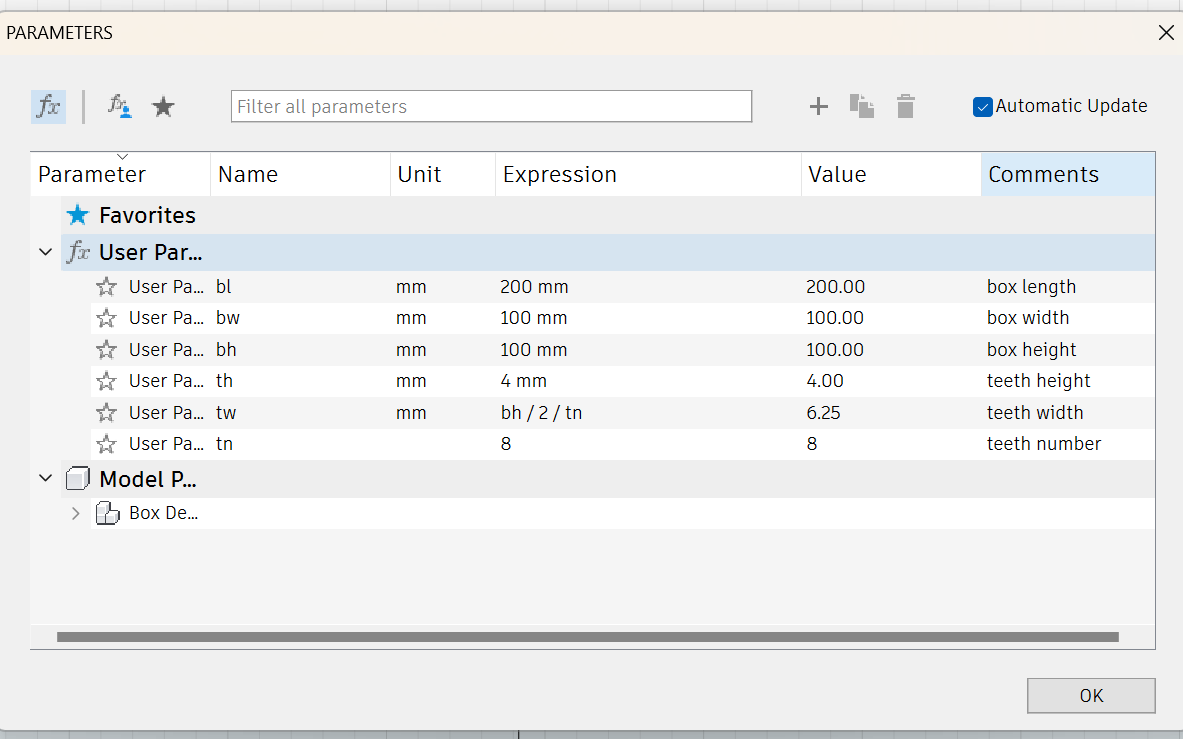The image size is (1183, 739).
Task: Collapse the User Parameters group
Action: 45,253
